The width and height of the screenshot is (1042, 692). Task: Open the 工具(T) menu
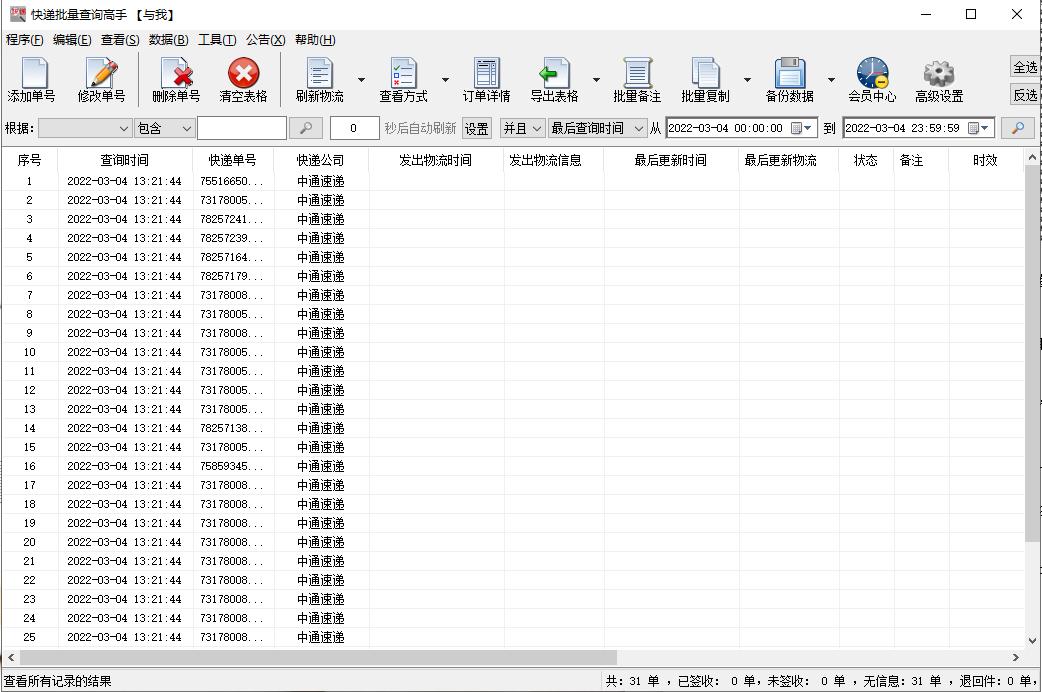click(217, 40)
